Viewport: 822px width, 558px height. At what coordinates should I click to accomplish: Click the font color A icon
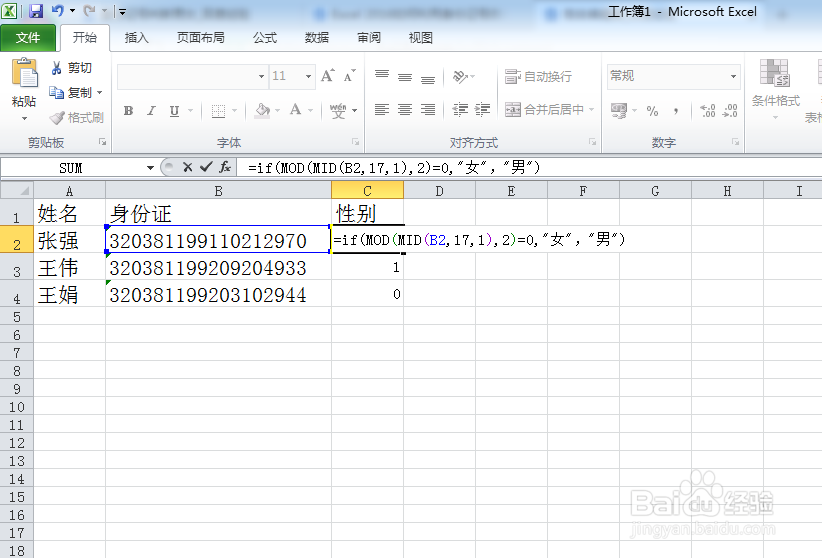tap(296, 110)
